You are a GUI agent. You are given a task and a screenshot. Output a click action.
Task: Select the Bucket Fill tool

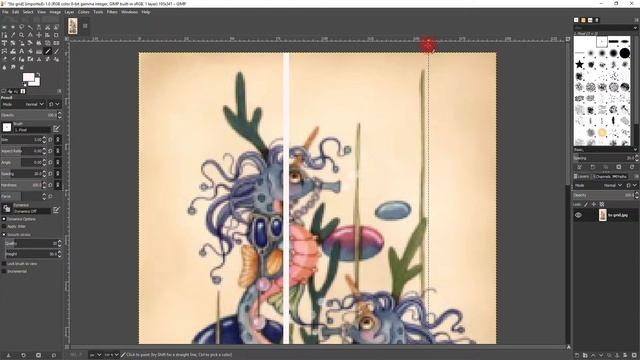[x=30, y=51]
